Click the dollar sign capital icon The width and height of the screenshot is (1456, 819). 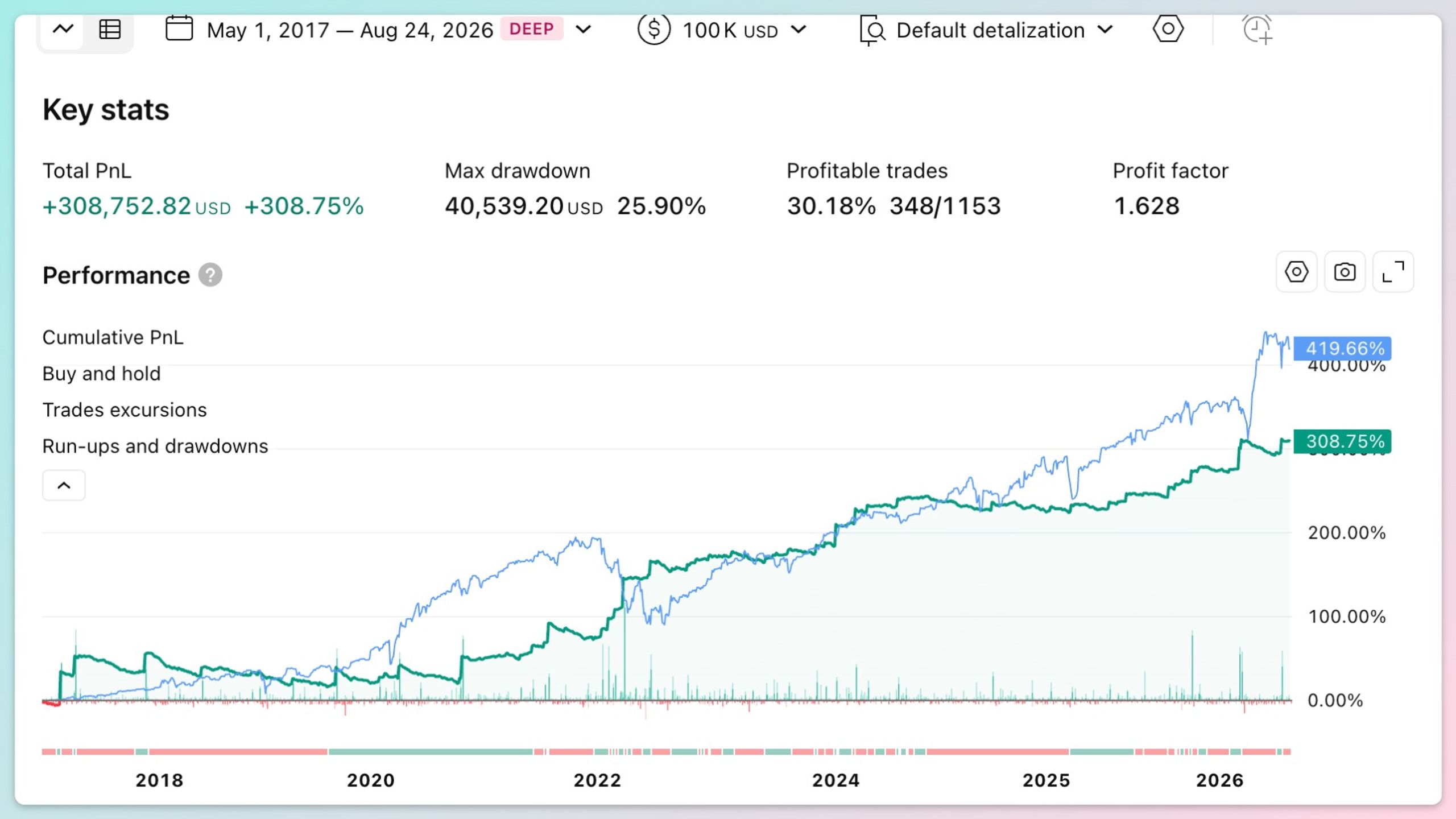pyautogui.click(x=653, y=29)
